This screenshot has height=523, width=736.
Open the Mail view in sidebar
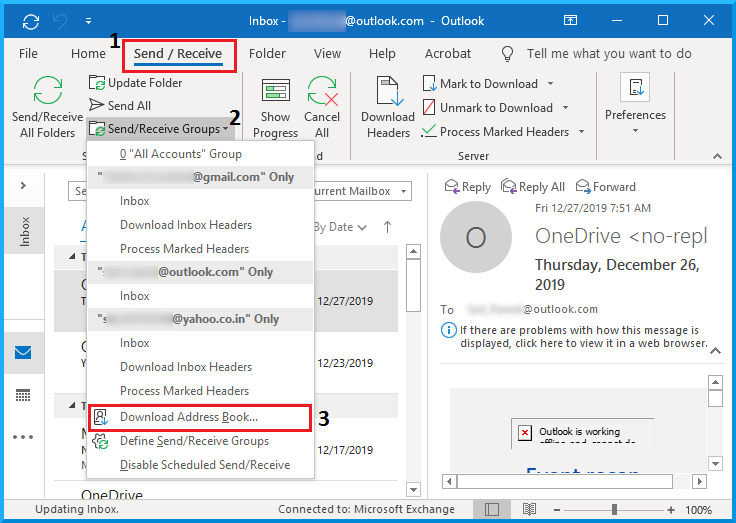(x=23, y=352)
